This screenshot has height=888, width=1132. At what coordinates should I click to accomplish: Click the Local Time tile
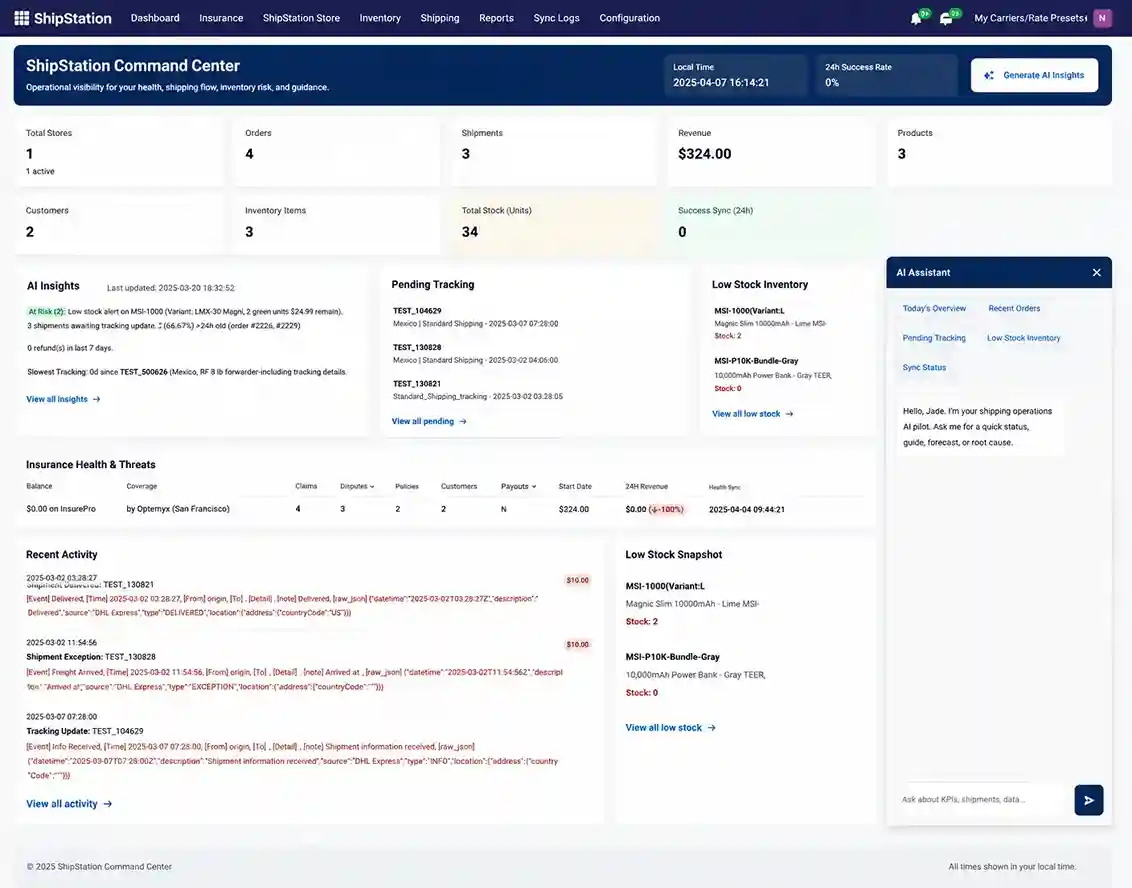[x=735, y=75]
